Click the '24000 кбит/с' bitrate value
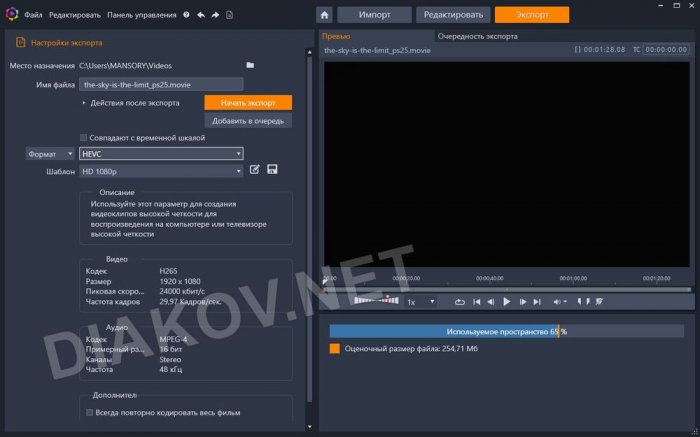Screen dimensions: 700x437 tap(182, 291)
